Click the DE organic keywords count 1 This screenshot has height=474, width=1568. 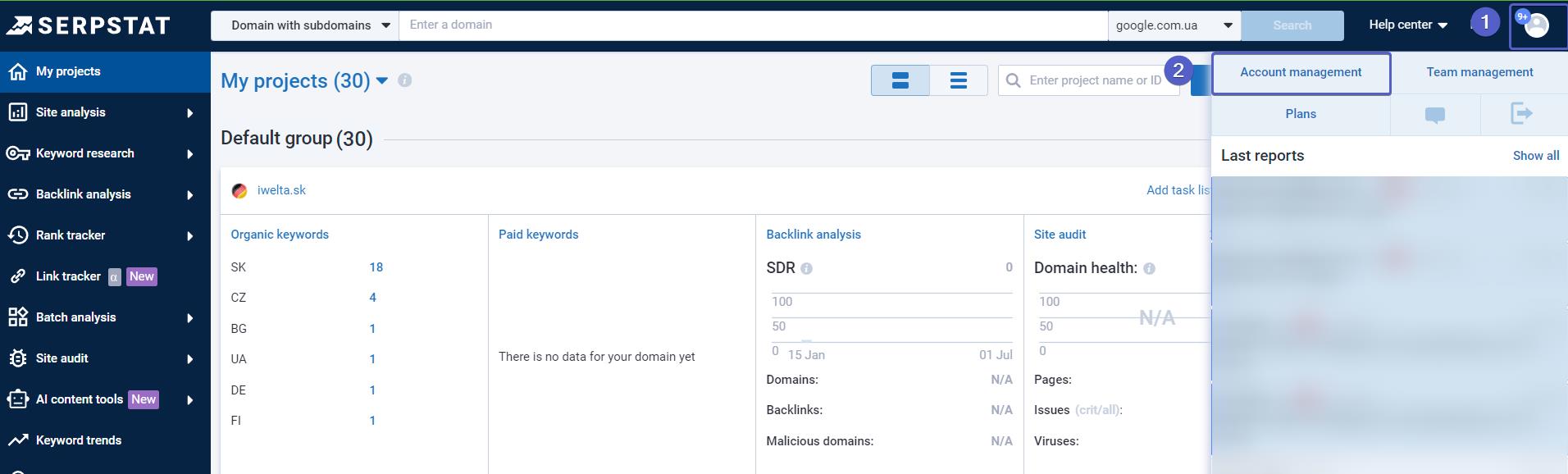point(372,390)
